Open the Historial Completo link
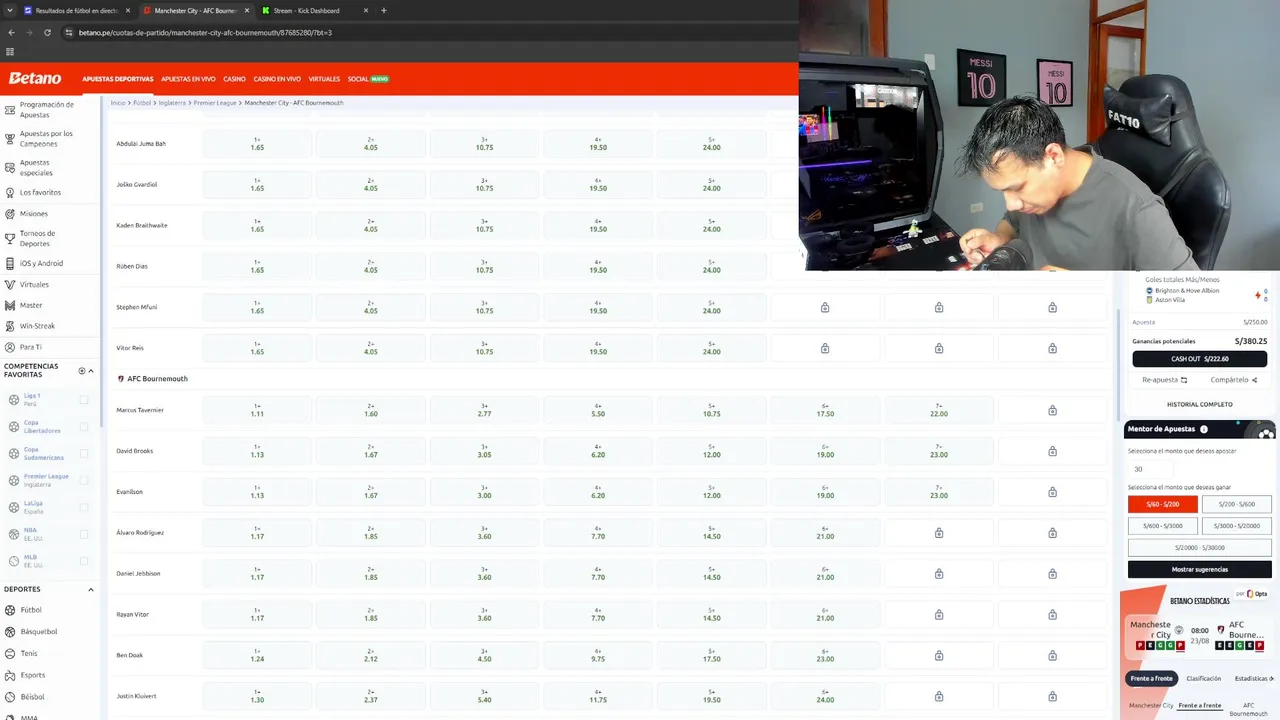The image size is (1280, 720). coord(1200,404)
